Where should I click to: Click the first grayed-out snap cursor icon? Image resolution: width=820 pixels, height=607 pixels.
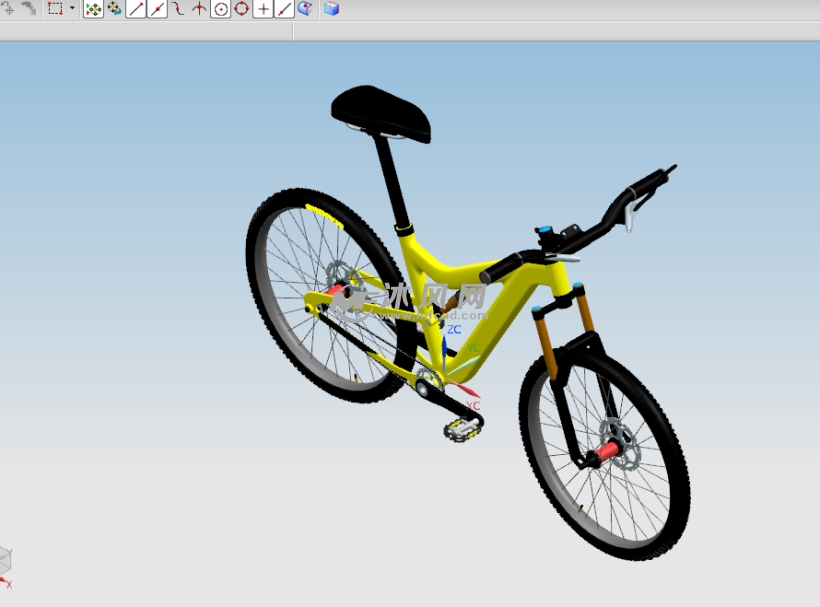coord(8,9)
